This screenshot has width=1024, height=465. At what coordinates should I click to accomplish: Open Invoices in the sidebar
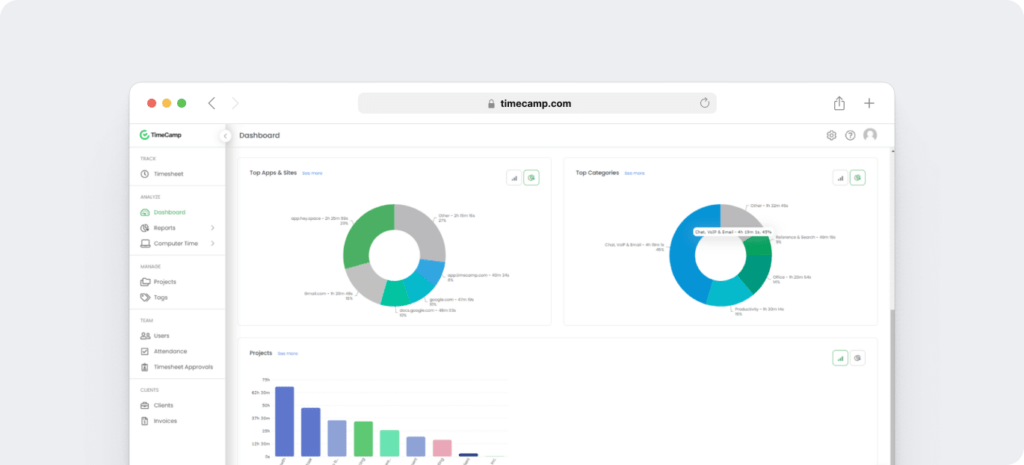coord(159,421)
